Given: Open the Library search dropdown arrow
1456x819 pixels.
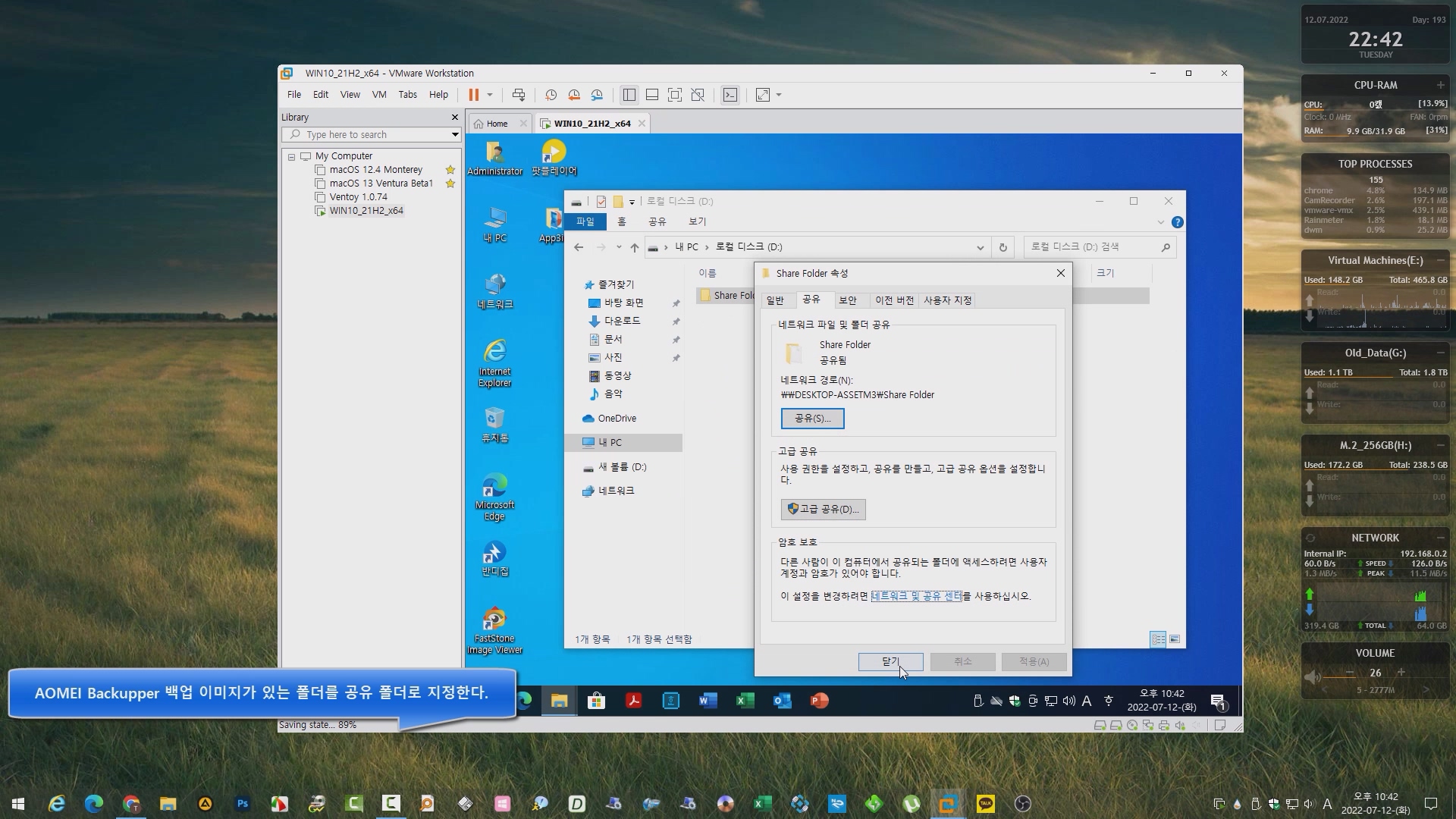Looking at the screenshot, I should point(455,135).
